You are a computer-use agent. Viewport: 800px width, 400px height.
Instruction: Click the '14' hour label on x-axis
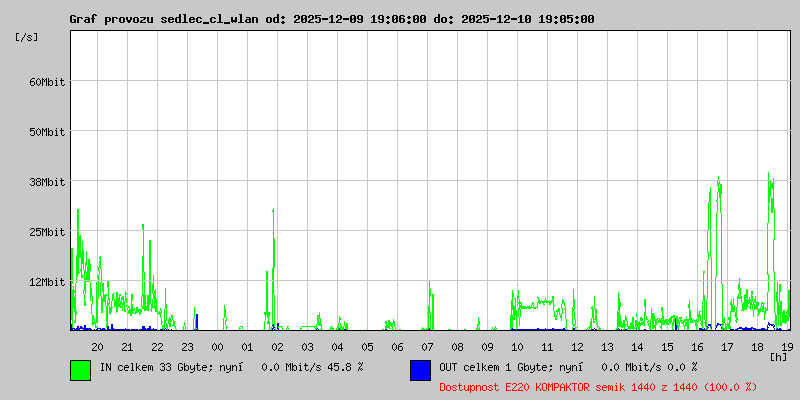click(x=637, y=347)
